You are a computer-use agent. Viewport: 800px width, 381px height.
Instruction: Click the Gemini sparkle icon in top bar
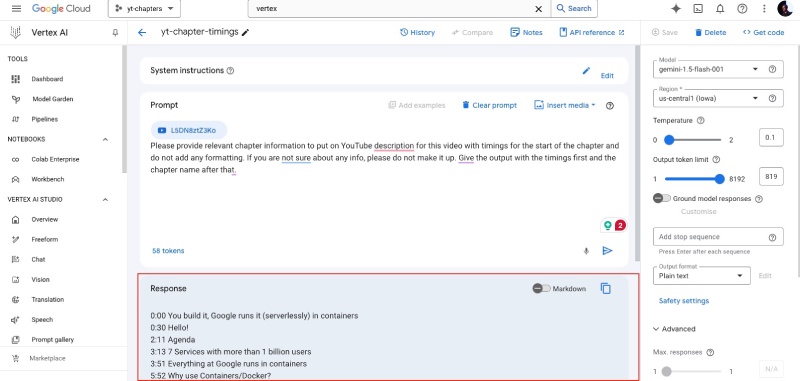[676, 9]
